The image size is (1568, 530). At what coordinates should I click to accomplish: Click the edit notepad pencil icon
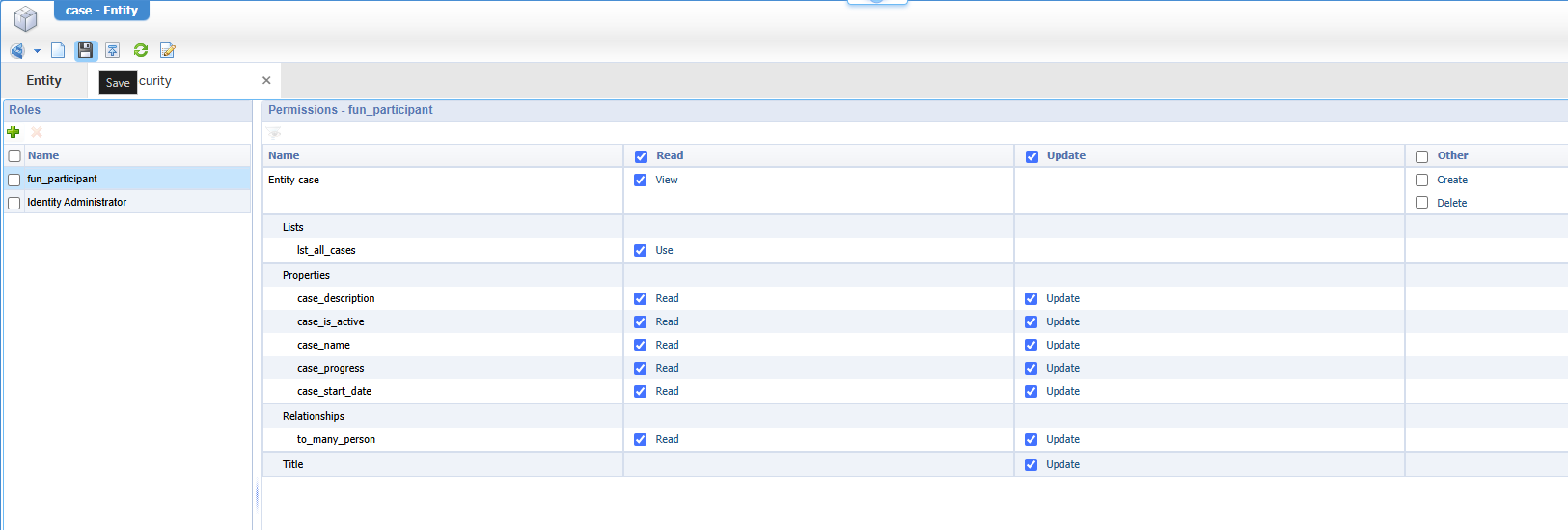pos(168,50)
